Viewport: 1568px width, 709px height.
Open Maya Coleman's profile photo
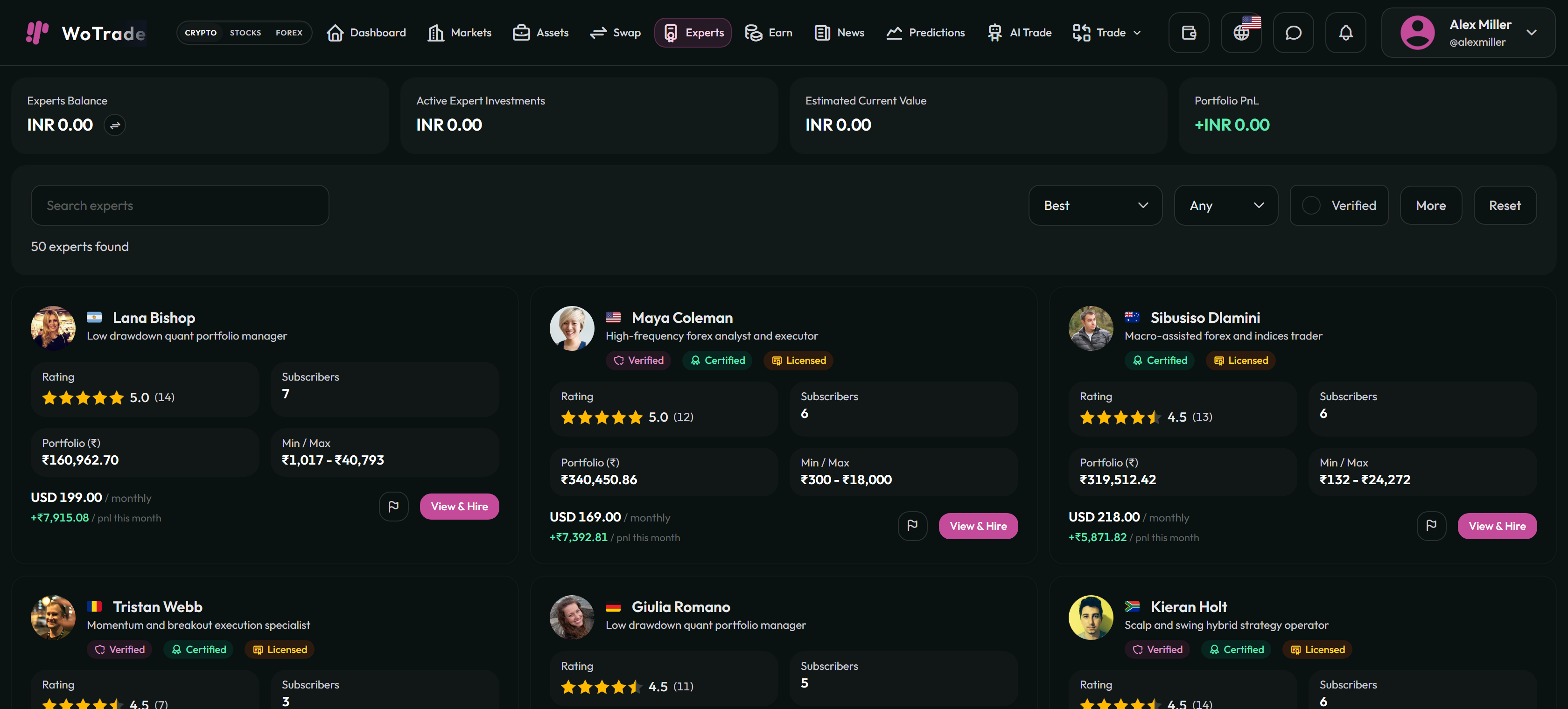pos(572,329)
